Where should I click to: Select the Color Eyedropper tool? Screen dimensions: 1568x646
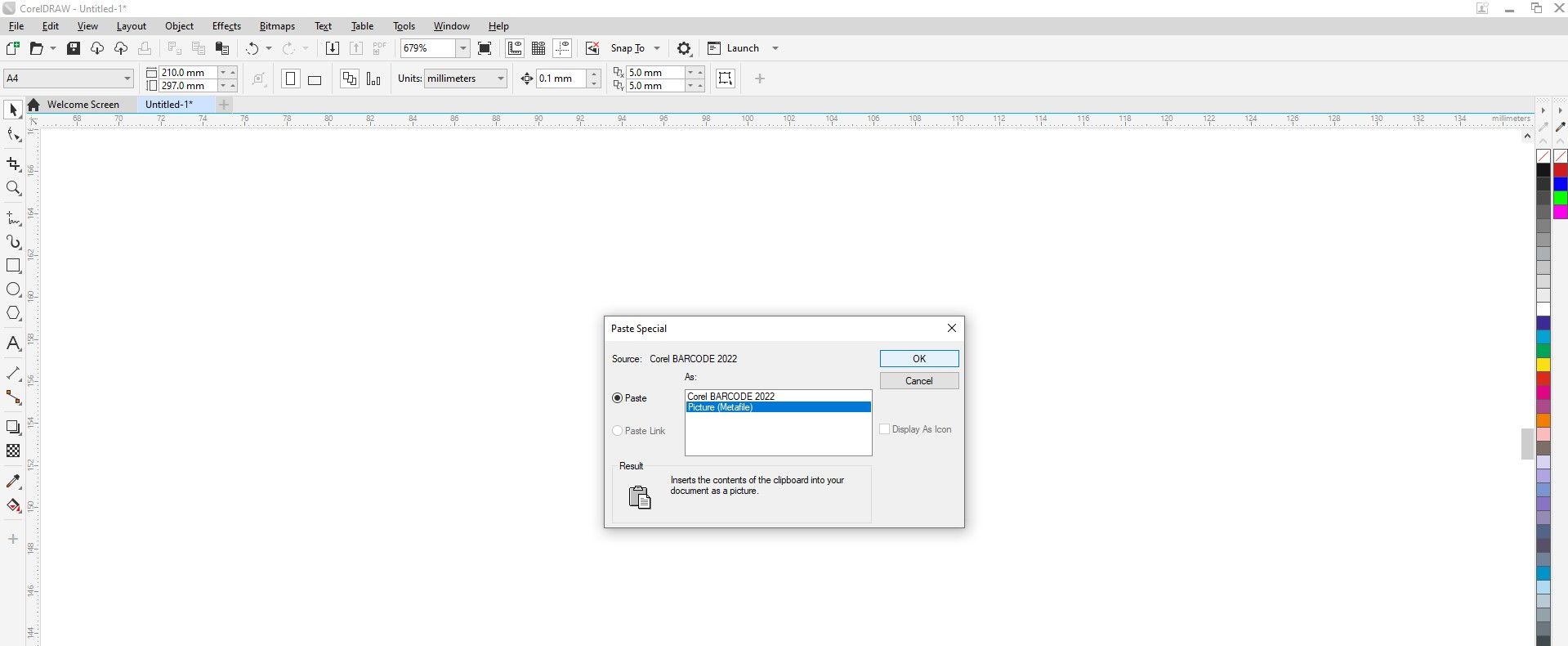(x=13, y=482)
